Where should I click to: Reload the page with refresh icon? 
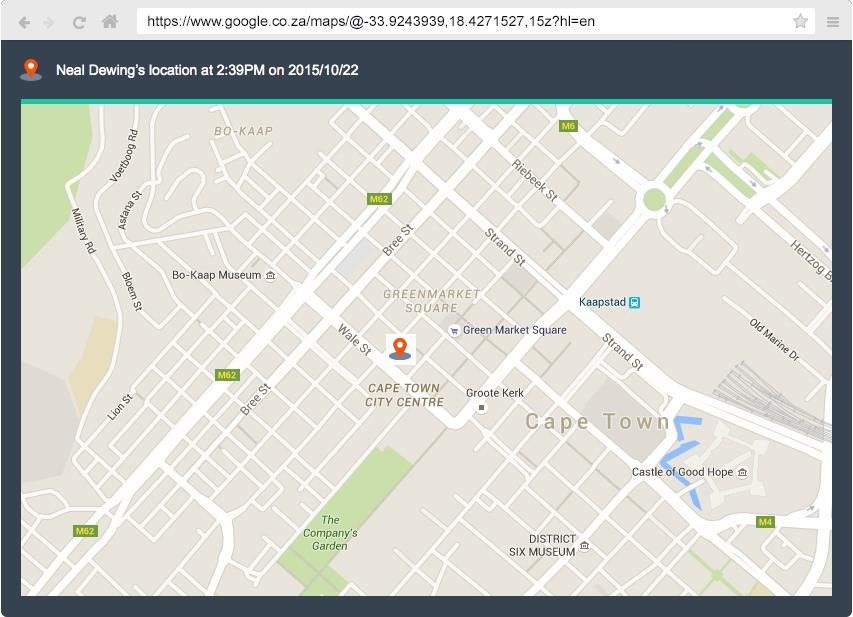79,22
